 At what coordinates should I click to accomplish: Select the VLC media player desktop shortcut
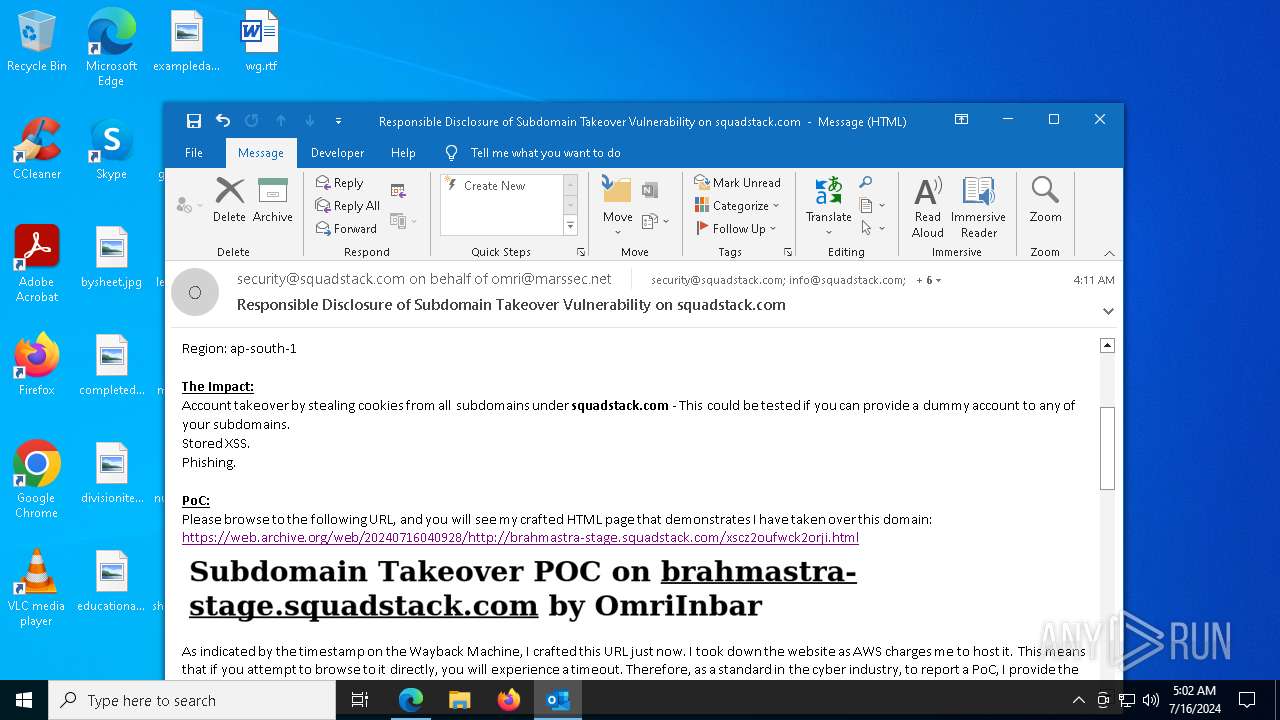click(37, 588)
